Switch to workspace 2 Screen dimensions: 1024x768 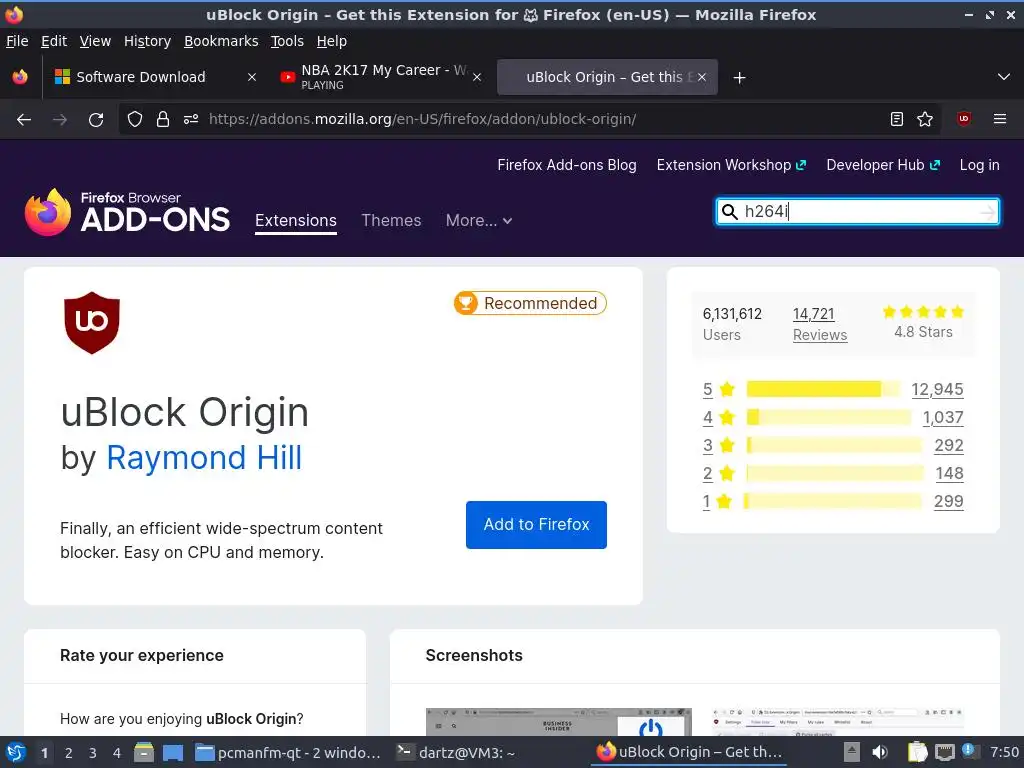(69, 753)
